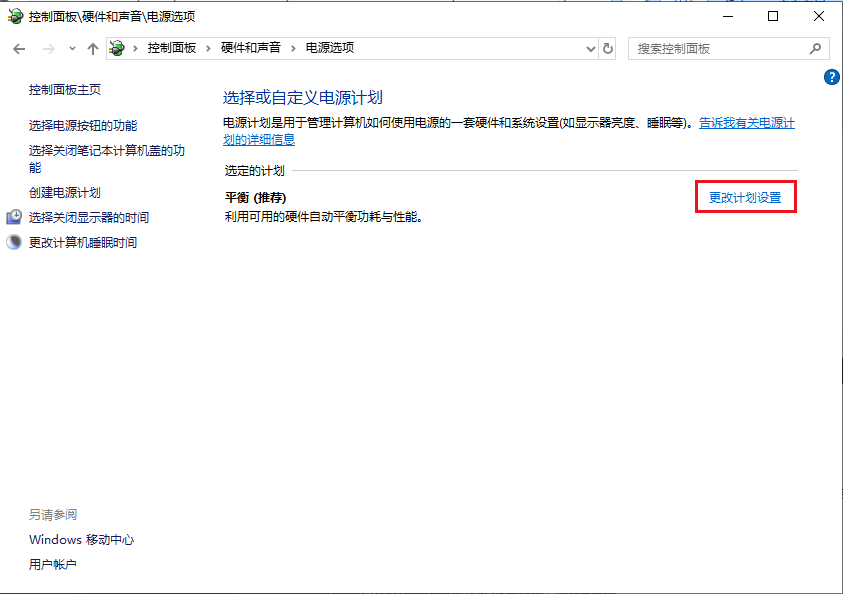The image size is (843, 594).
Task: Click the 另请参阅 label
Action: (53, 514)
